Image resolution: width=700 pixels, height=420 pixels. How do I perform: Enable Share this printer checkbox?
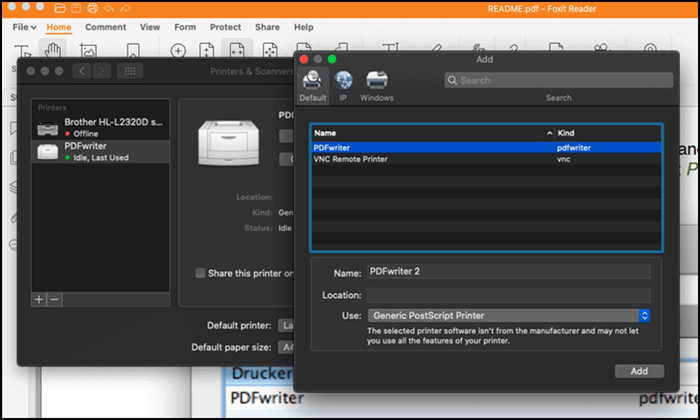(201, 273)
